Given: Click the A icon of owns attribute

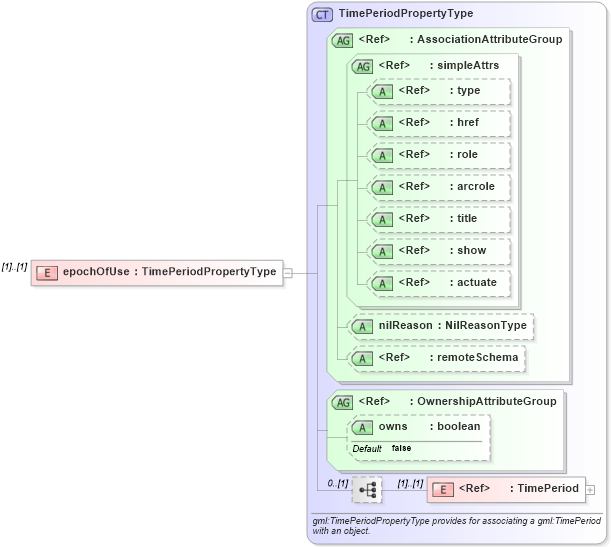Looking at the screenshot, I should click(362, 428).
